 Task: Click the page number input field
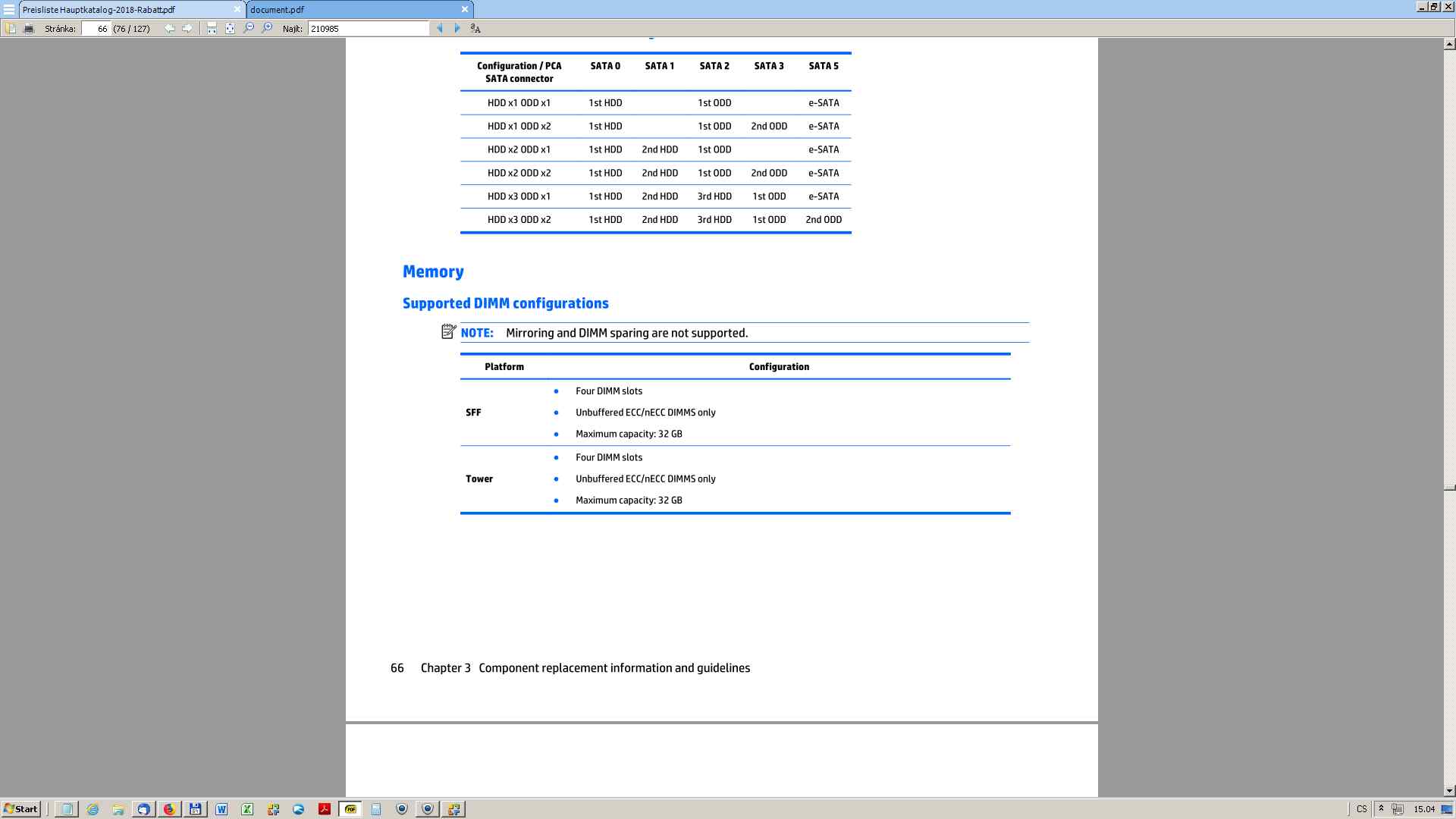(x=96, y=29)
